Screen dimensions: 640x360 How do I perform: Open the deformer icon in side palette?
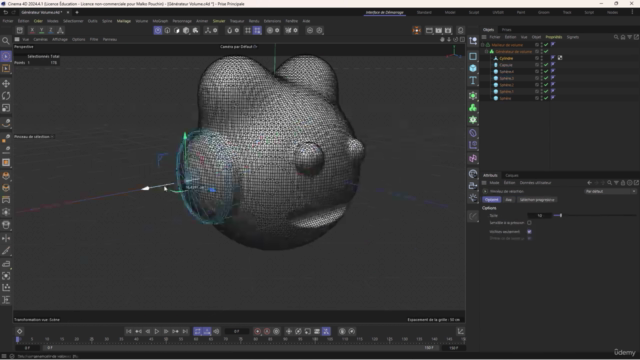473,133
